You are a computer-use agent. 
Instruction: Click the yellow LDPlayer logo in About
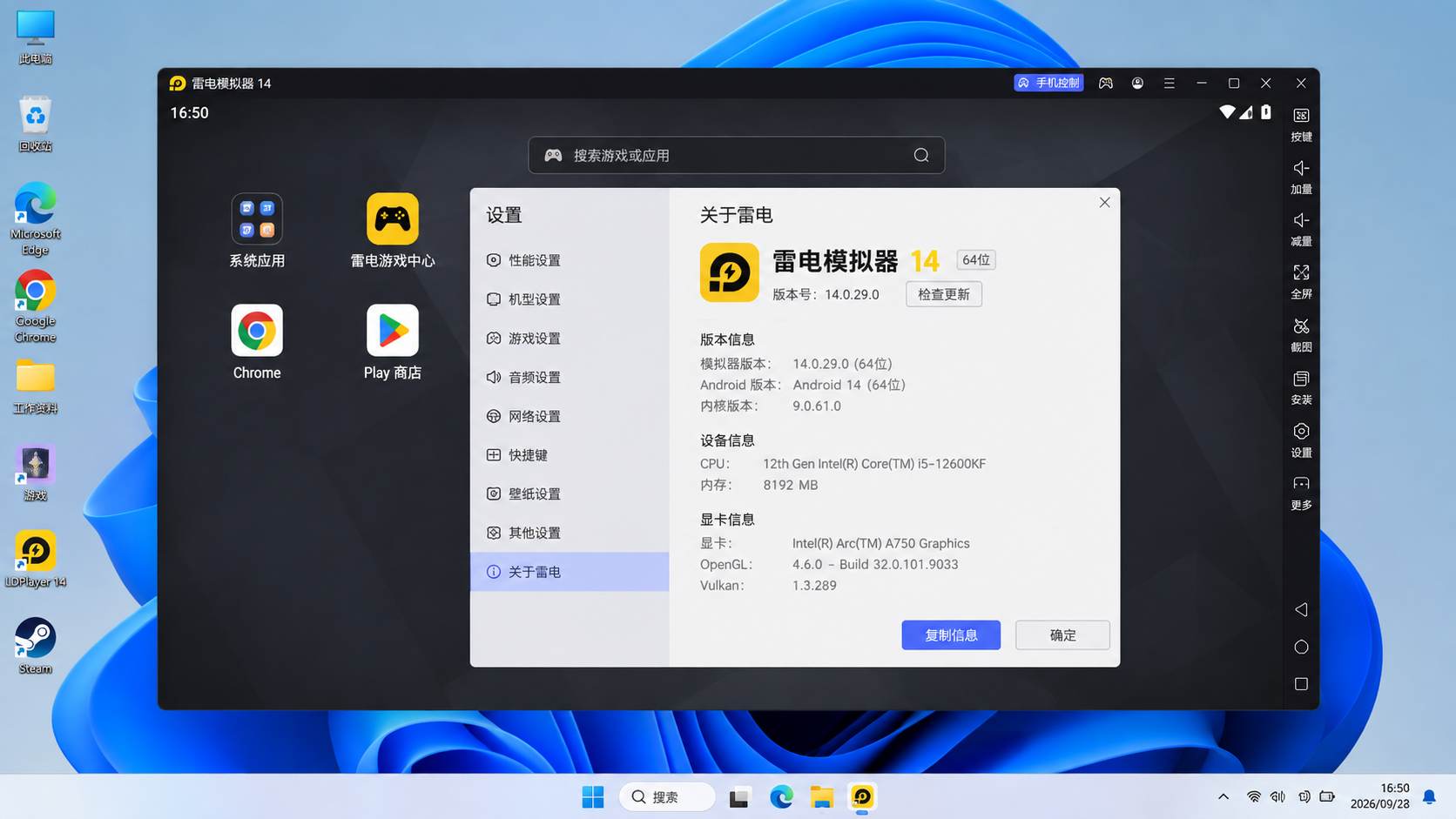[x=730, y=272]
